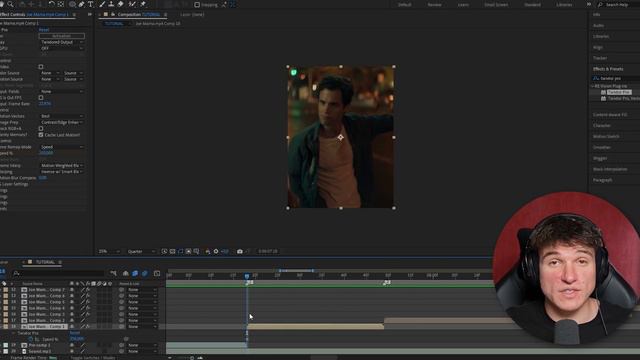The width and height of the screenshot is (640, 360).
Task: Select the Eraser tool
Action: (120, 4)
